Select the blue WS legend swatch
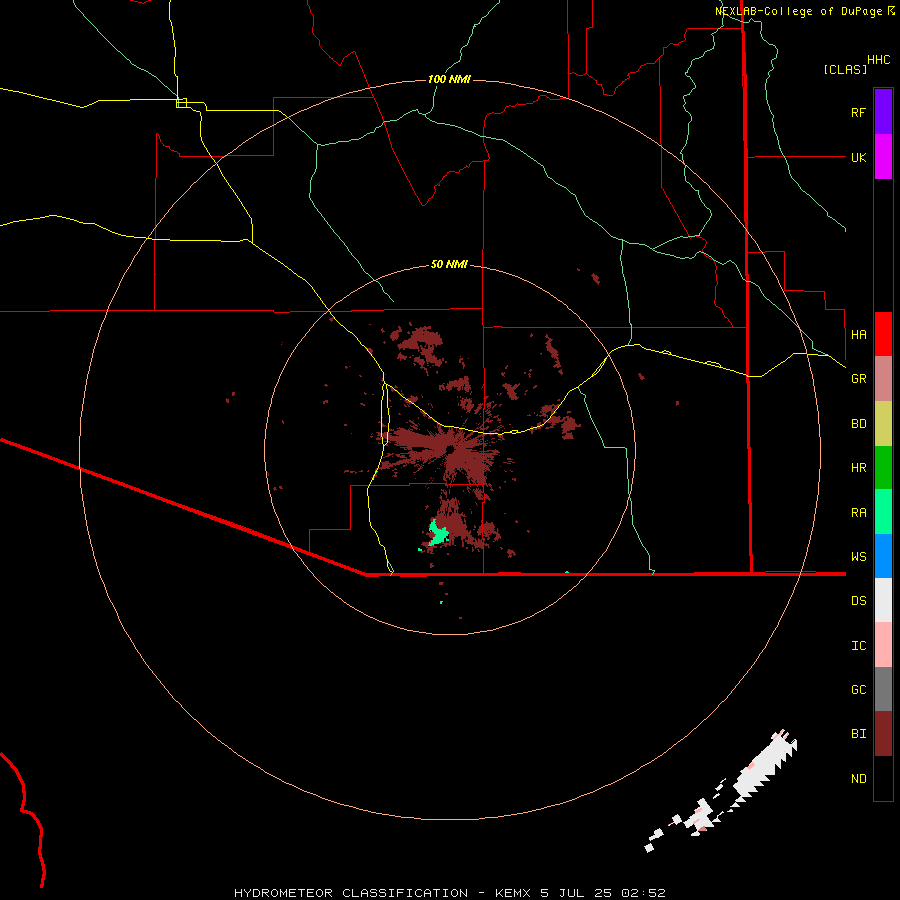This screenshot has height=900, width=900. point(883,556)
